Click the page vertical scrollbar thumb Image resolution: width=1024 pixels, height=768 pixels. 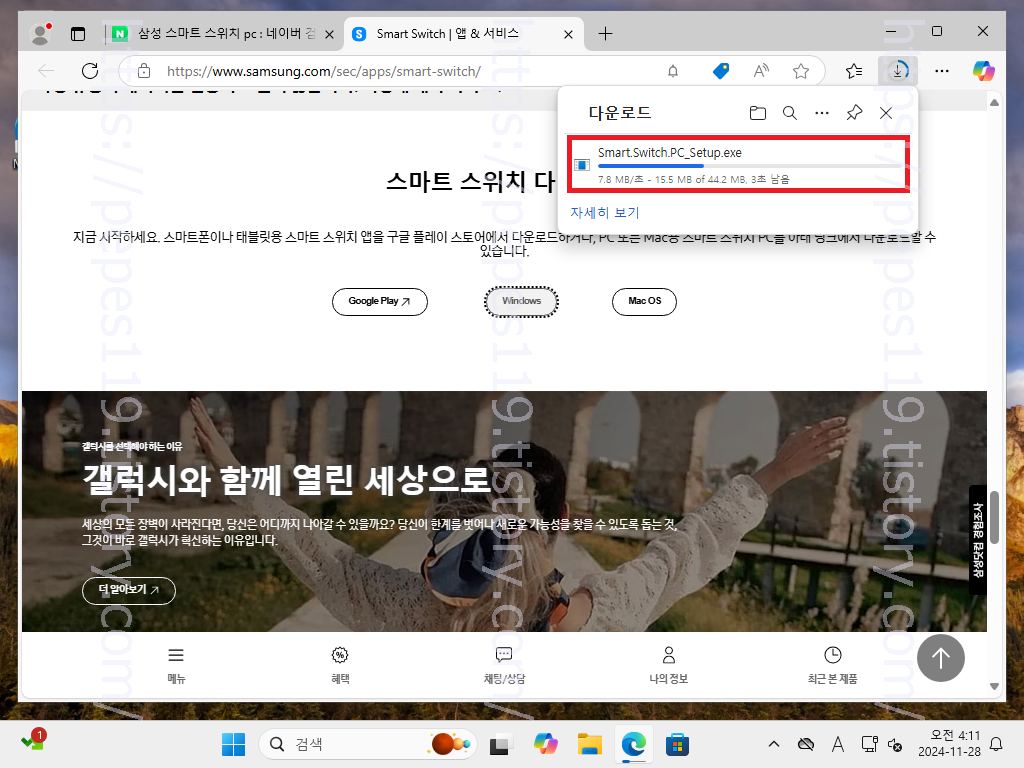click(x=994, y=517)
